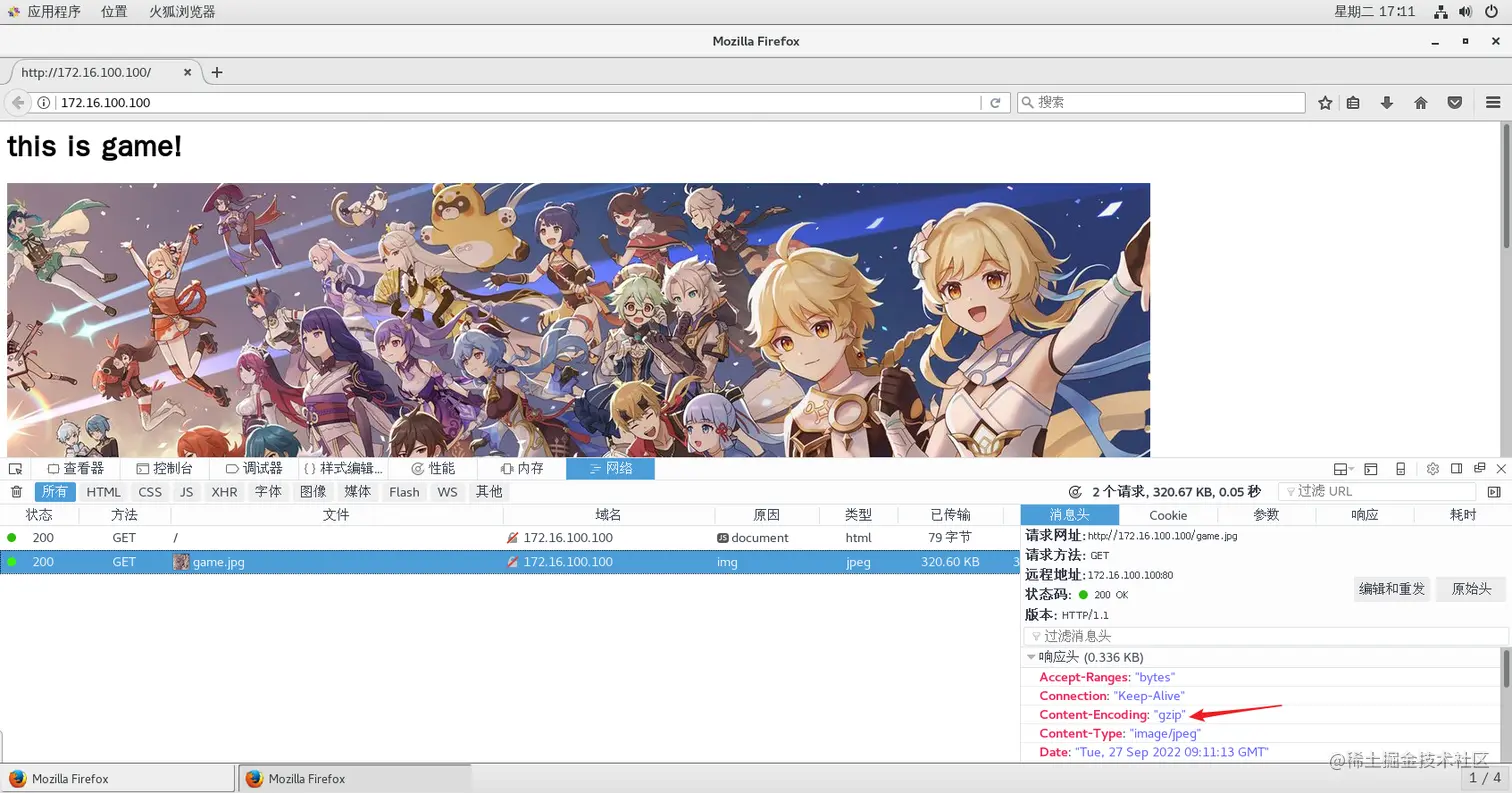Image resolution: width=1512 pixels, height=793 pixels.
Task: Filter network requests by CSS
Action: point(150,492)
